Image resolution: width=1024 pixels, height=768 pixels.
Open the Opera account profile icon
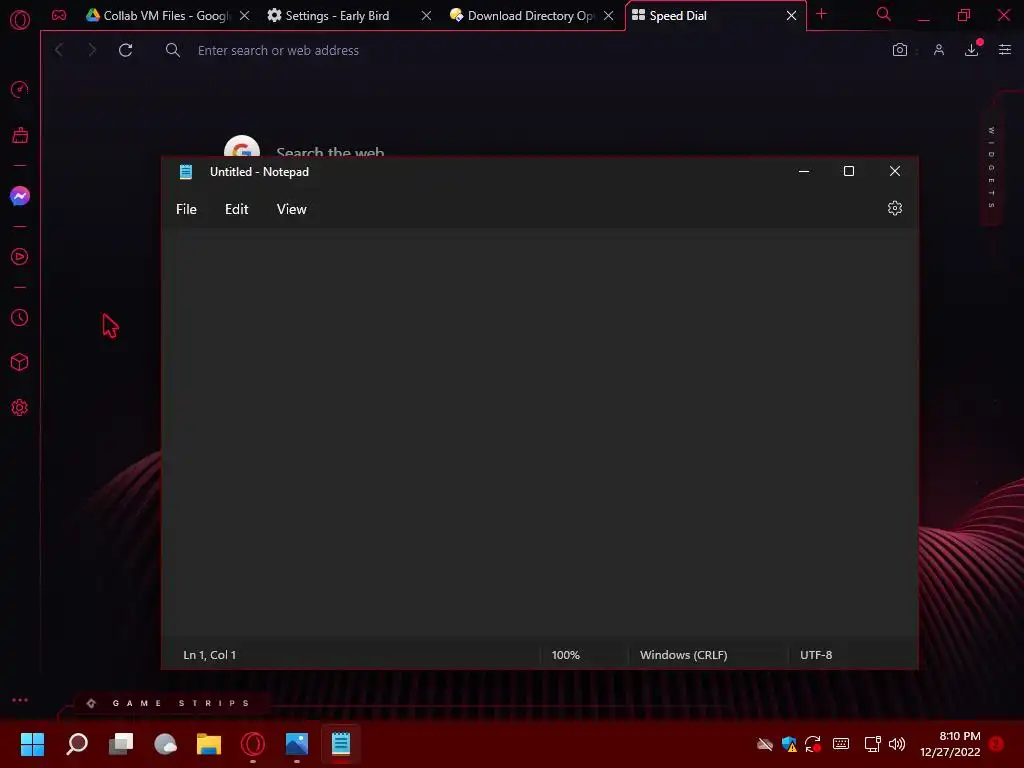pos(938,50)
